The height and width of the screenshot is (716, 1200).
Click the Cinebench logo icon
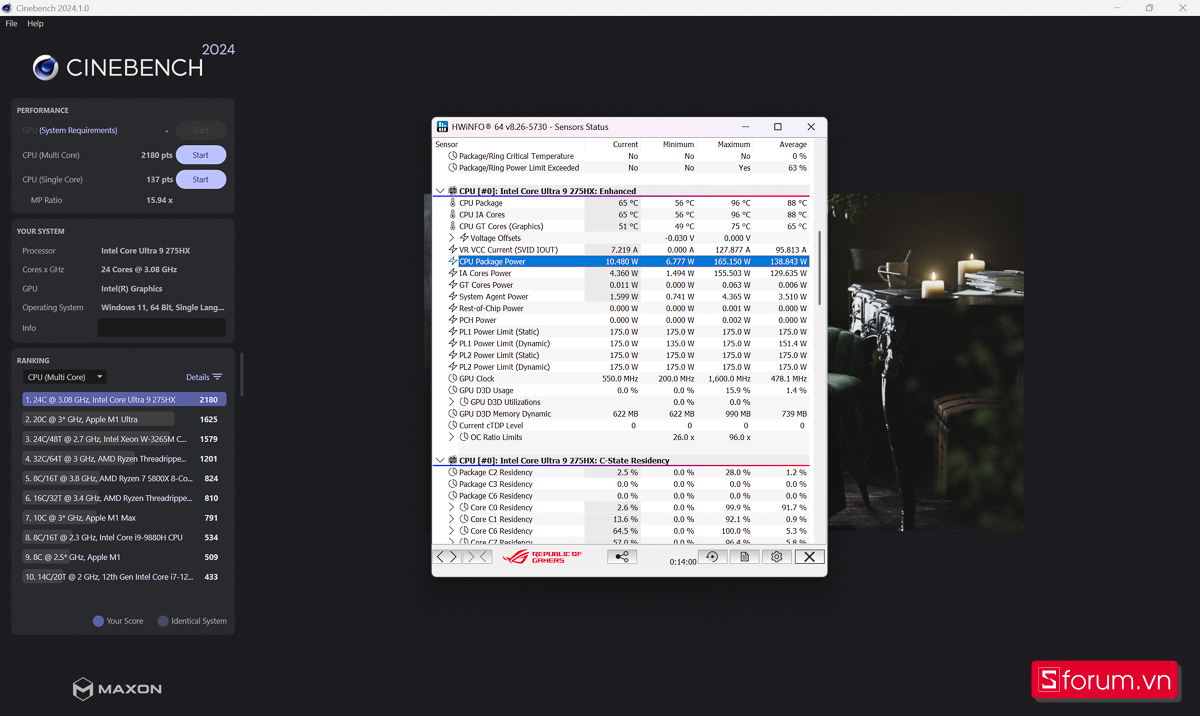point(45,67)
